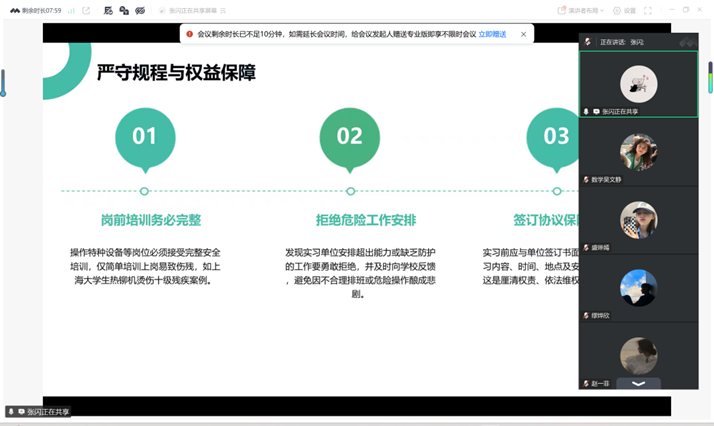Screen dimensions: 714x426
Task: Click the 剩余时长 remaining time indicator
Action: coord(40,10)
